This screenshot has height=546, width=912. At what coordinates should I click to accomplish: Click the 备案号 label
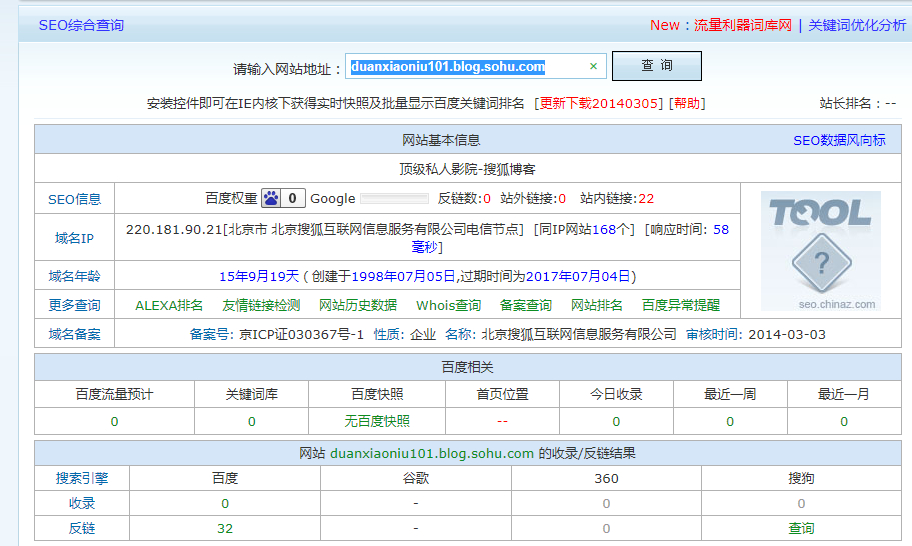tap(212, 334)
